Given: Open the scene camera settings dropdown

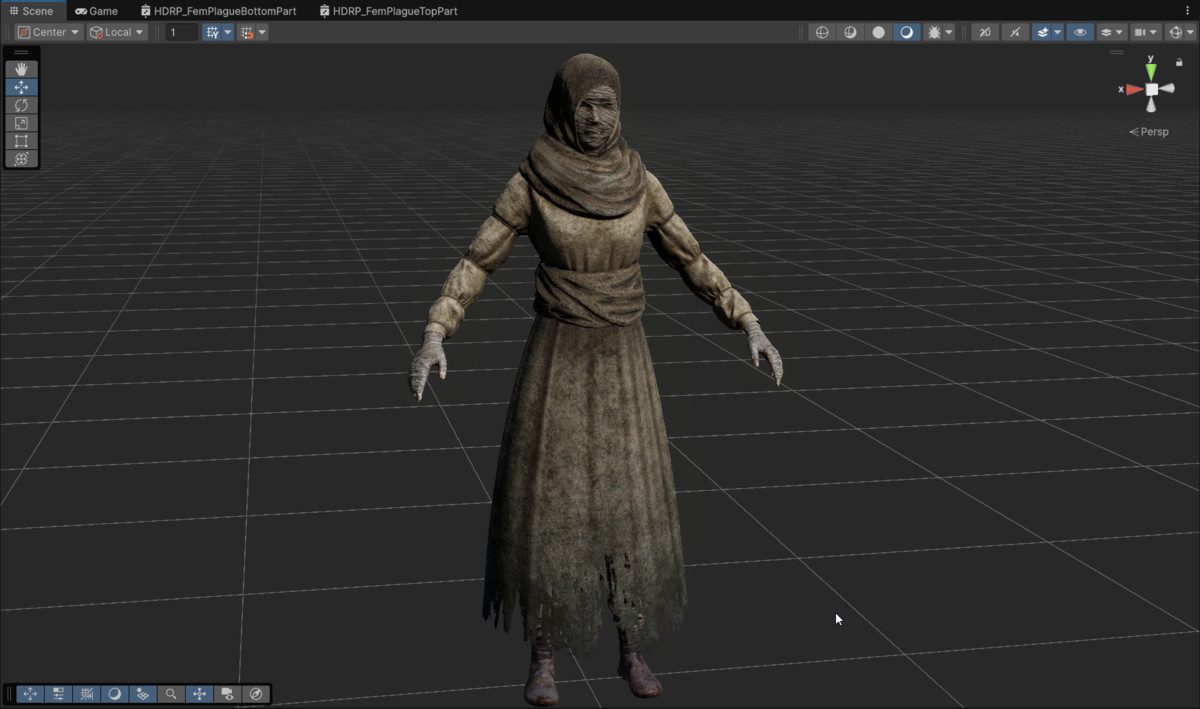Looking at the screenshot, I should click(x=1146, y=32).
